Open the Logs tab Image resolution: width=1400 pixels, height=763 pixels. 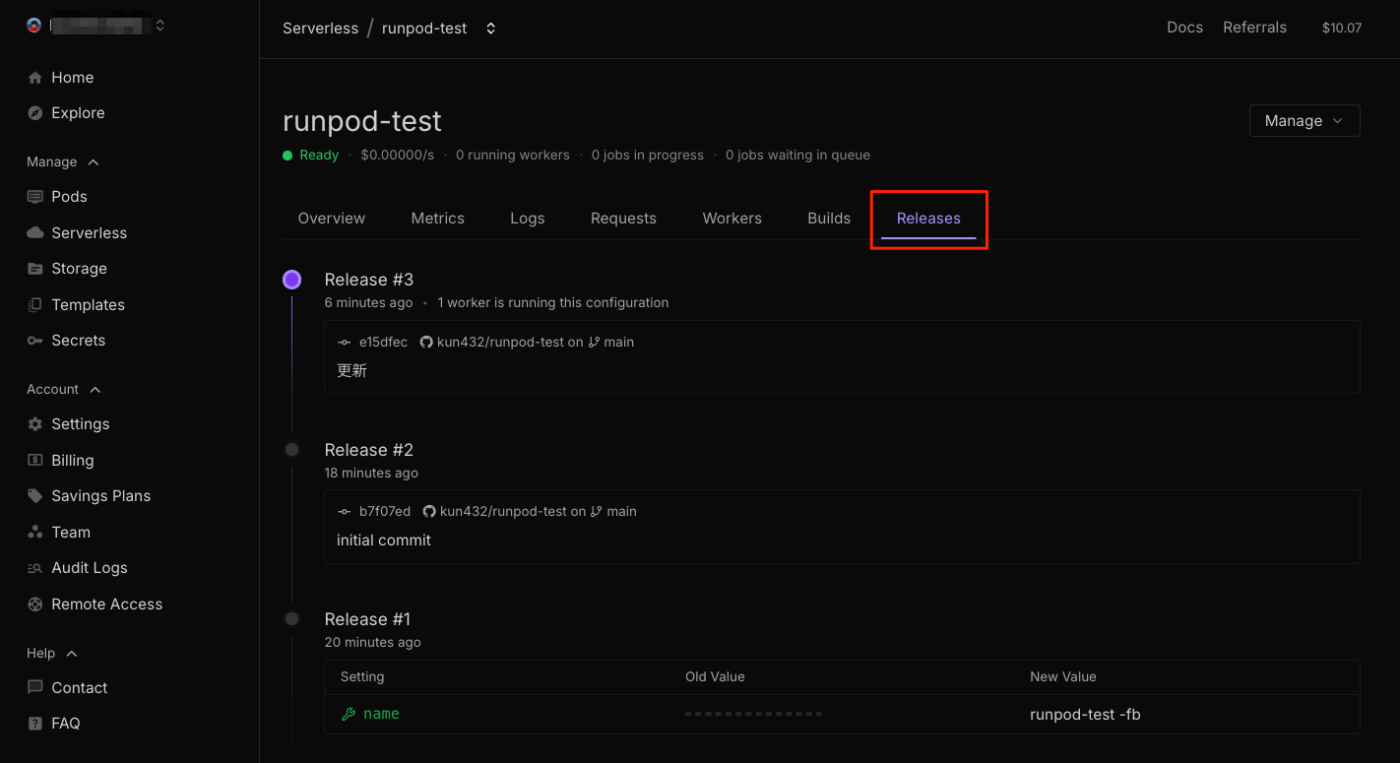pos(527,218)
